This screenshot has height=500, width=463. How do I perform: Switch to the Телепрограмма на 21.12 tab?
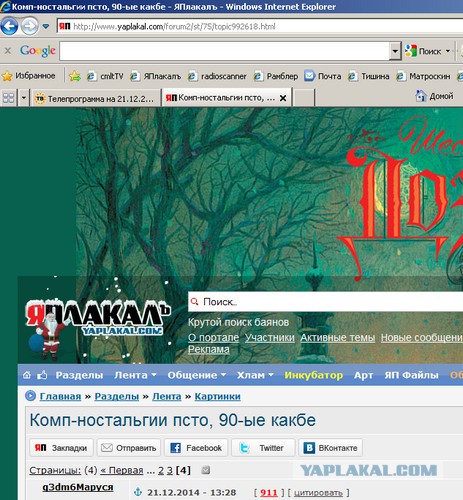tap(95, 98)
